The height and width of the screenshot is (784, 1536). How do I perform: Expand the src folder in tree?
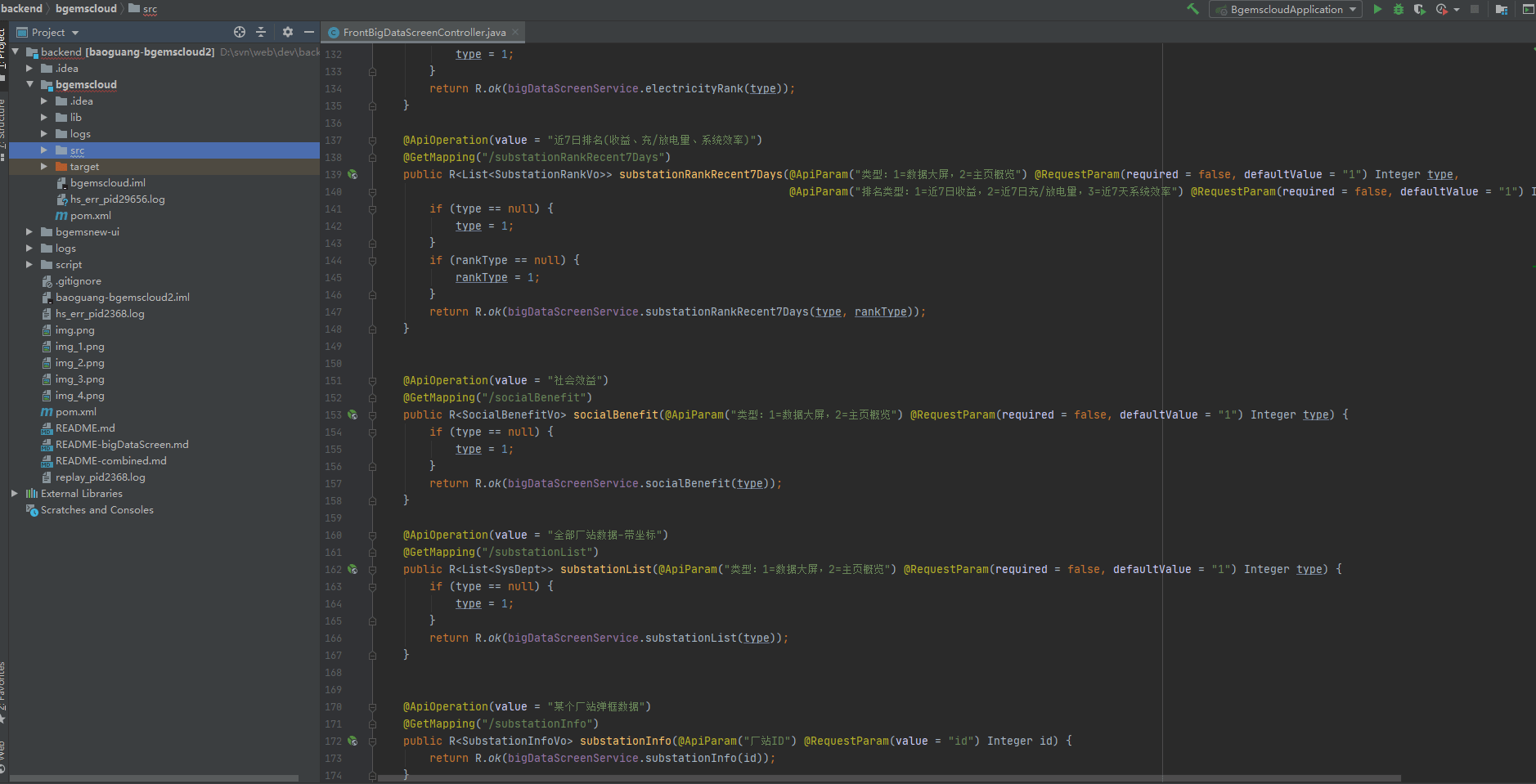pyautogui.click(x=44, y=150)
